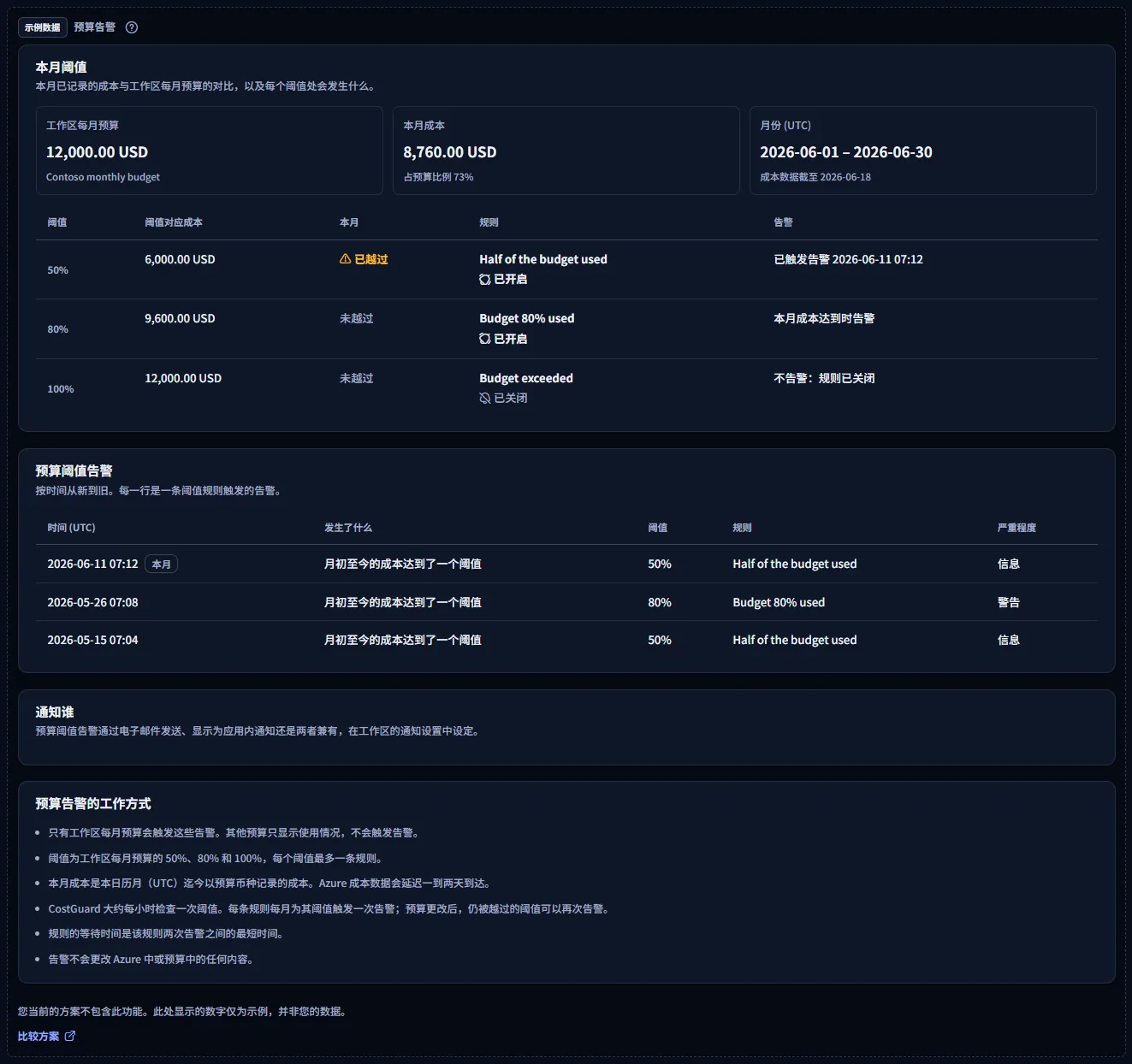
Task: Click the 发生了什么 column header
Action: [348, 528]
